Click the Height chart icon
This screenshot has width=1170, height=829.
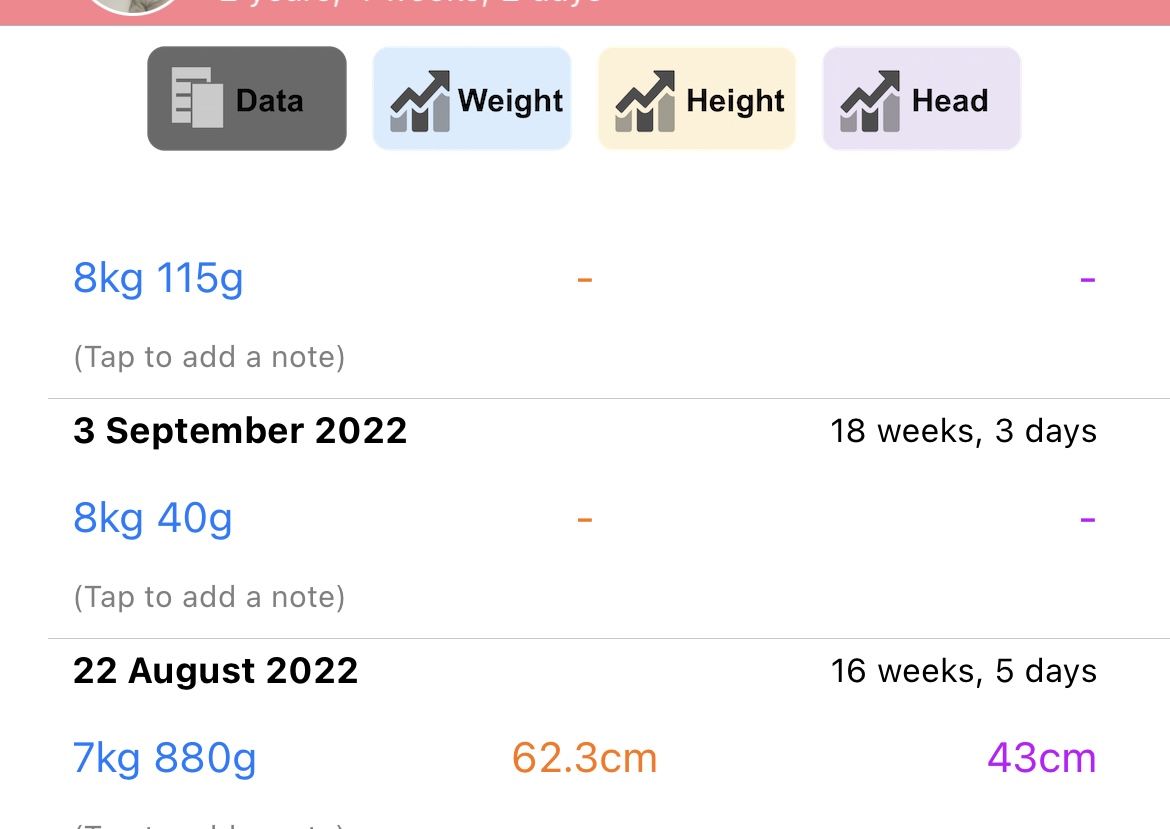click(x=645, y=100)
